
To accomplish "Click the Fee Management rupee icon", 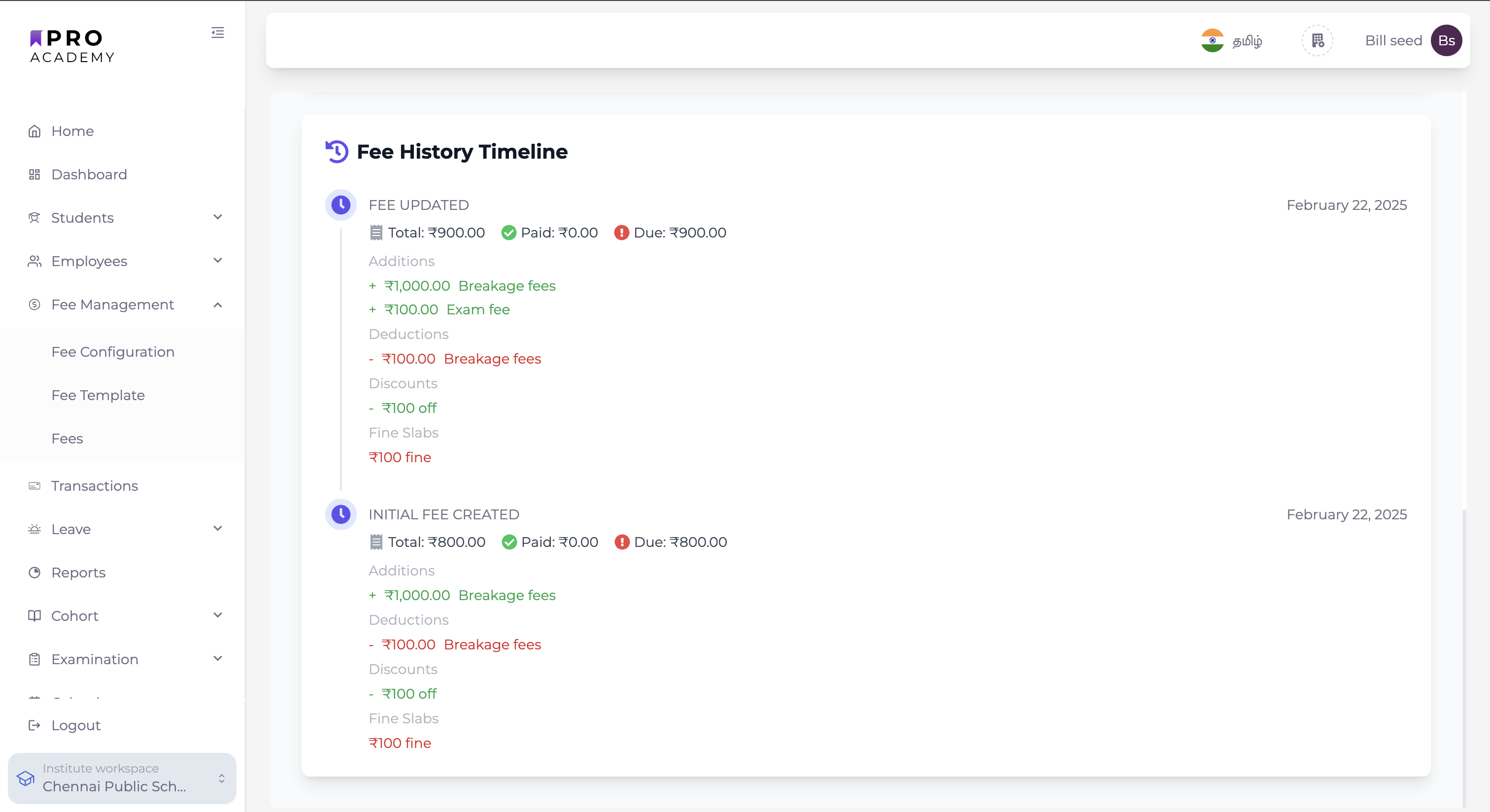I will (x=34, y=305).
